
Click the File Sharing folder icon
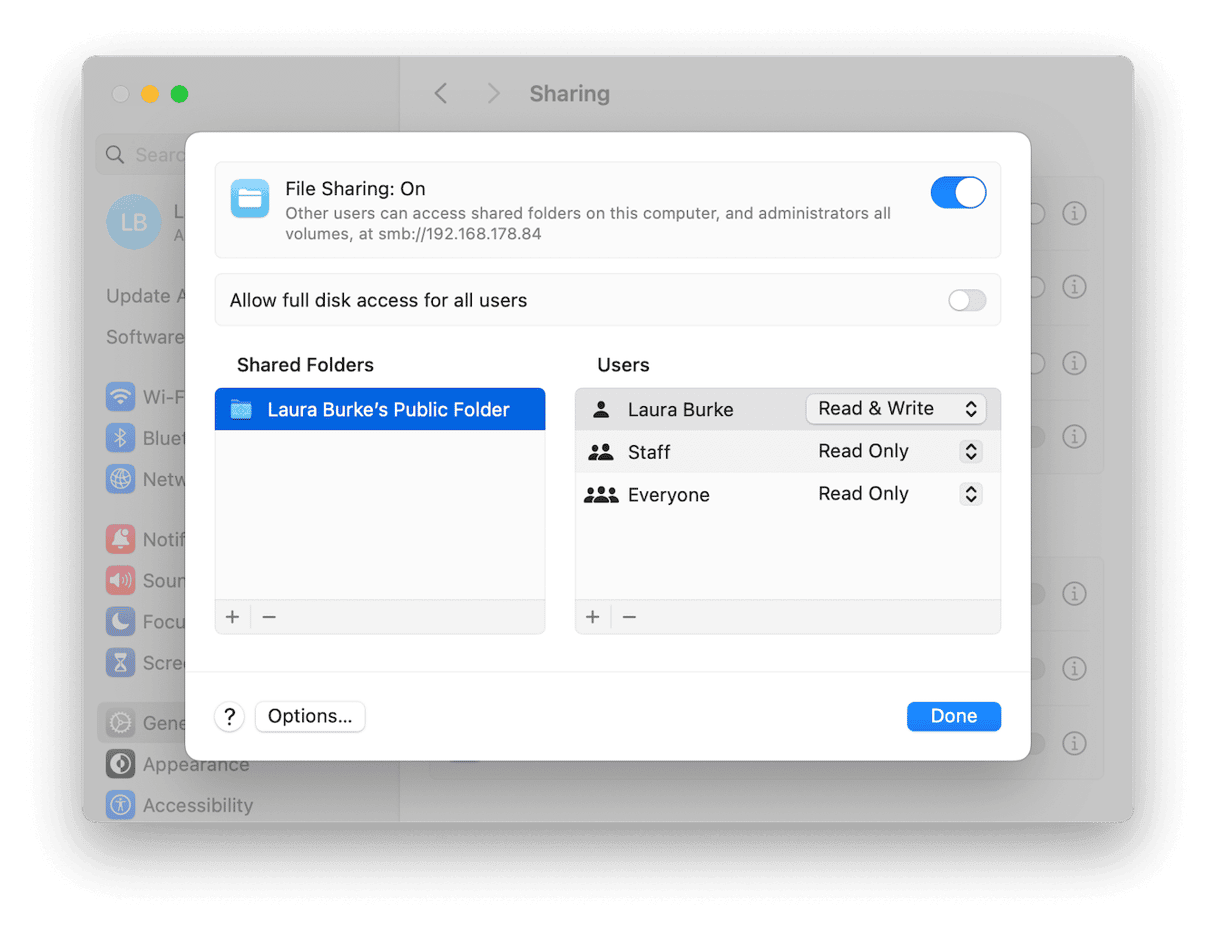pos(250,198)
